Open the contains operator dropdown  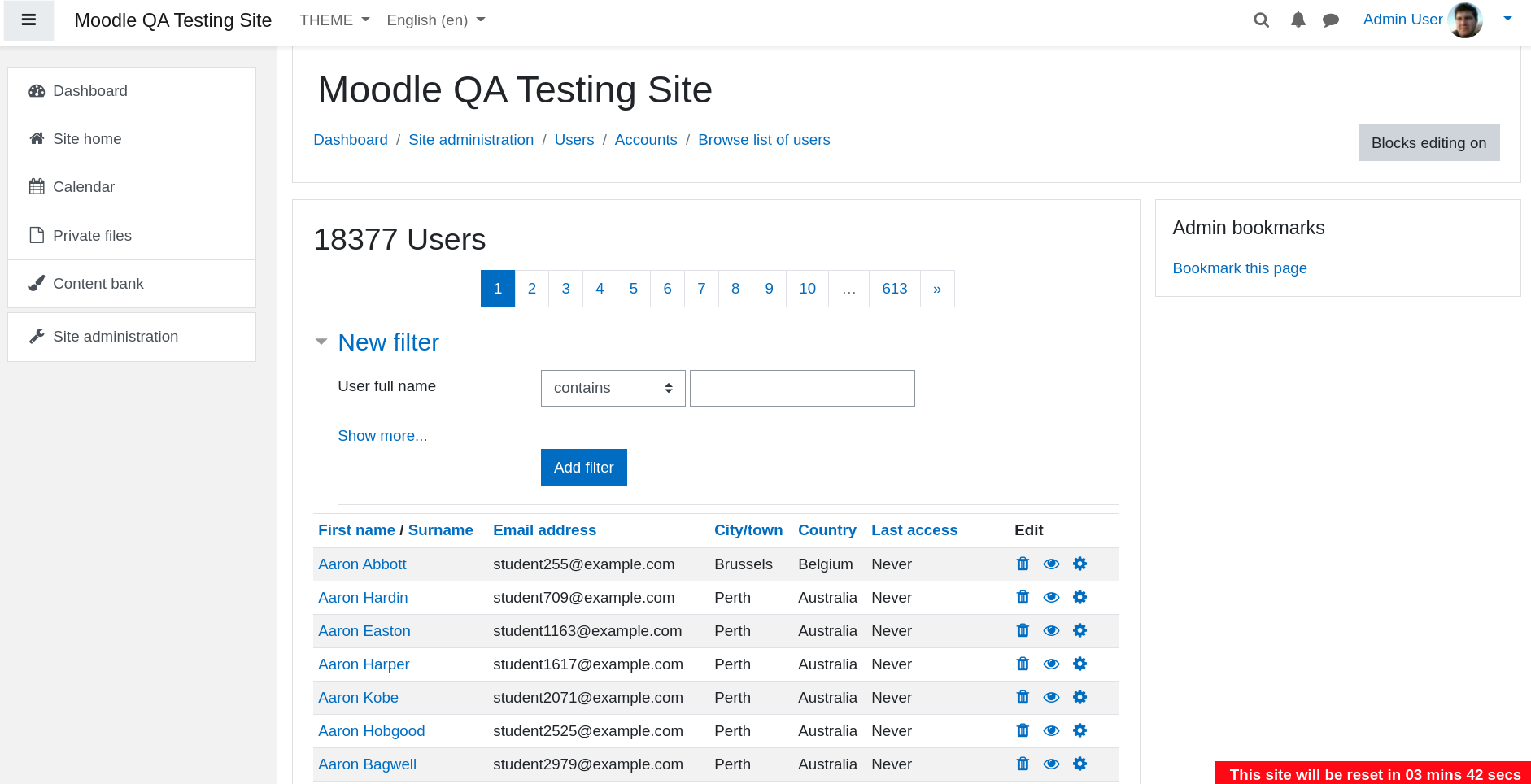pos(613,388)
